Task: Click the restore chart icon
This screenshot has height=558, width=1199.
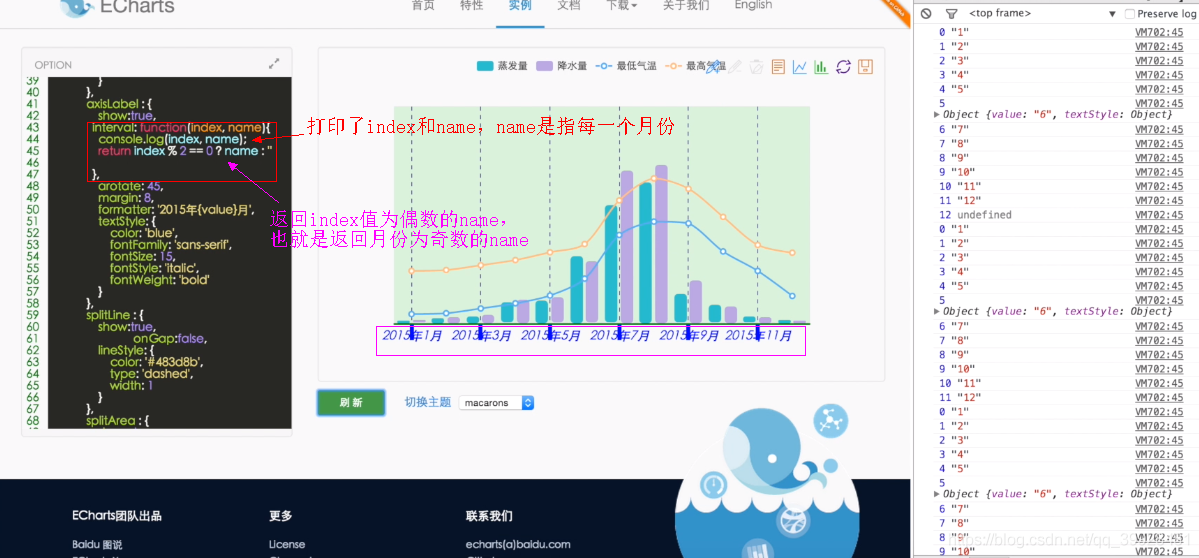Action: [x=843, y=67]
